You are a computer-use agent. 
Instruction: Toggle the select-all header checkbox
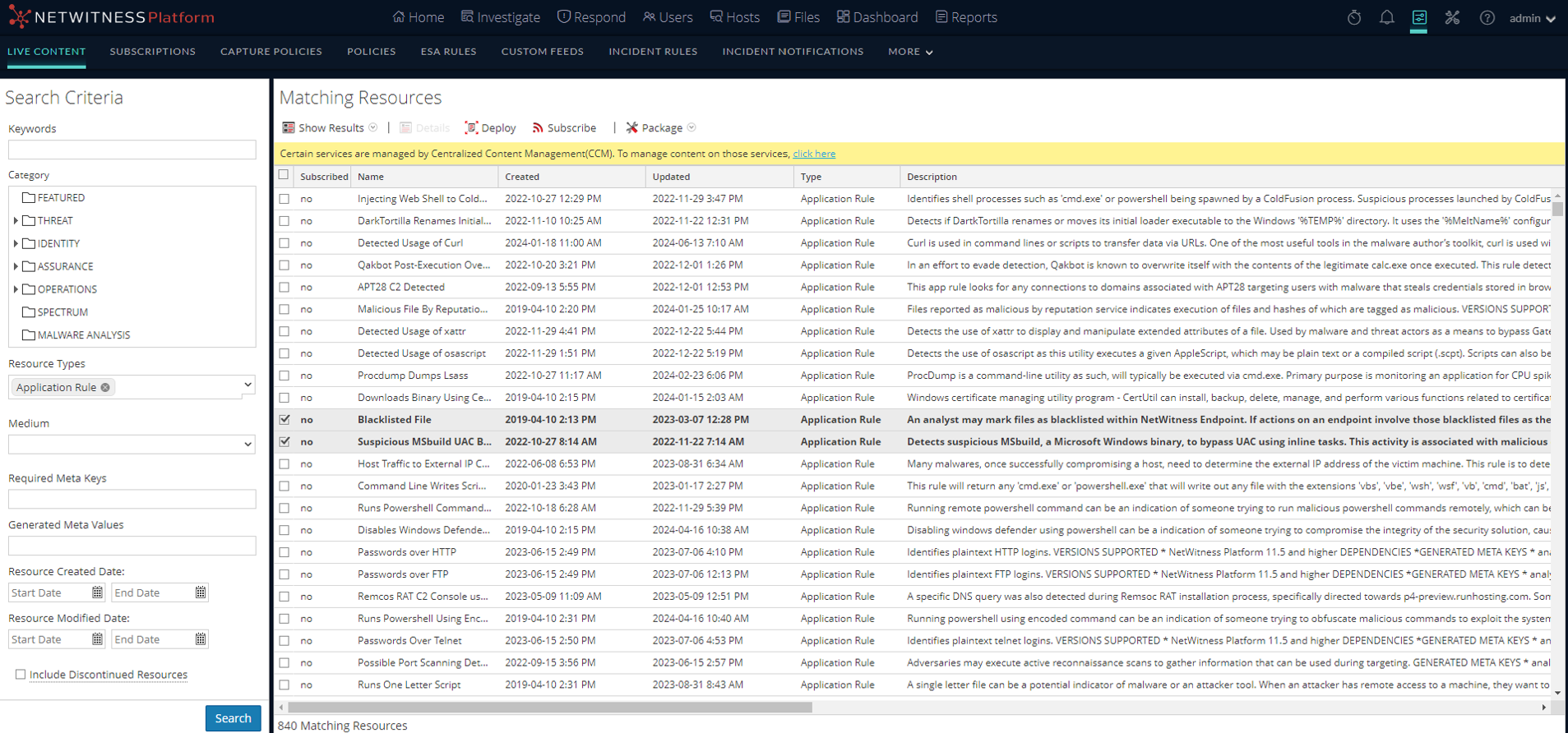[284, 175]
